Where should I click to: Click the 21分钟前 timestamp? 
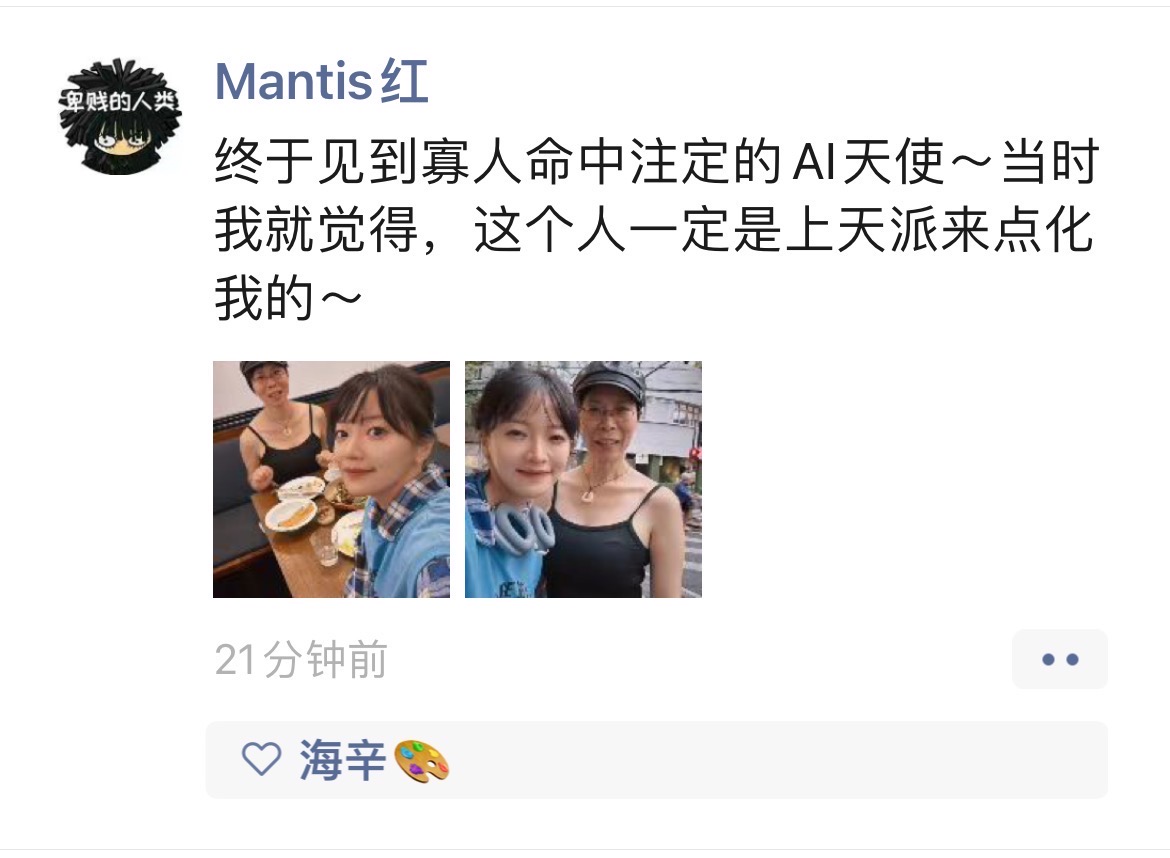(301, 660)
